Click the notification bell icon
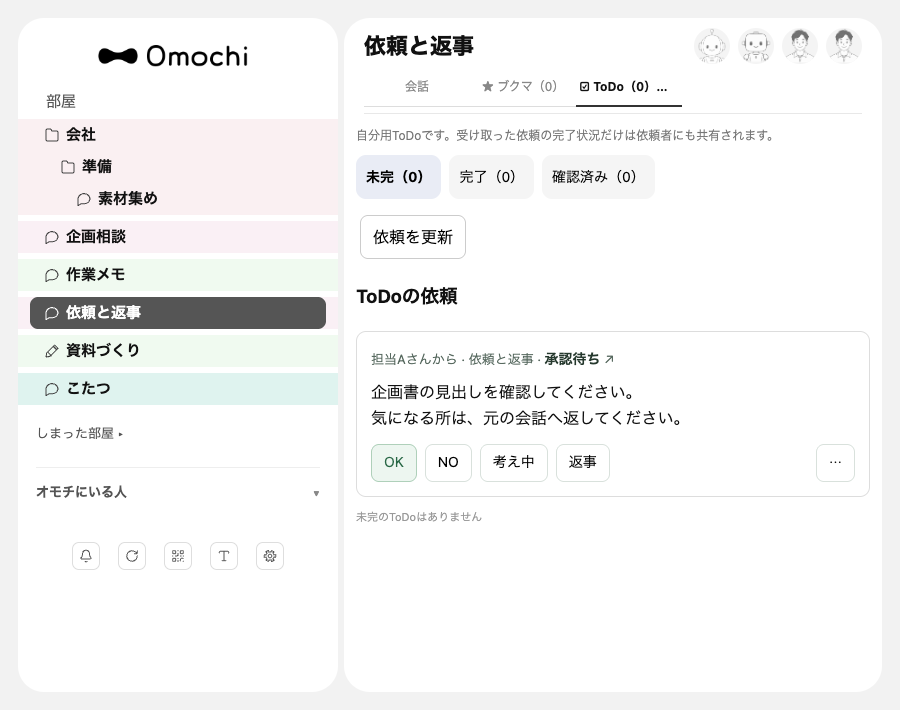 coord(86,556)
